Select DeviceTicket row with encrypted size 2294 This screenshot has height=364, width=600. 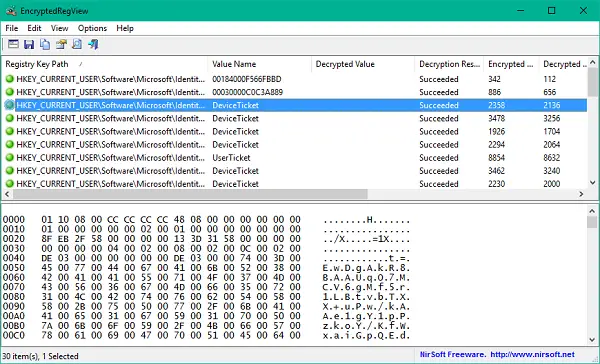coord(295,145)
